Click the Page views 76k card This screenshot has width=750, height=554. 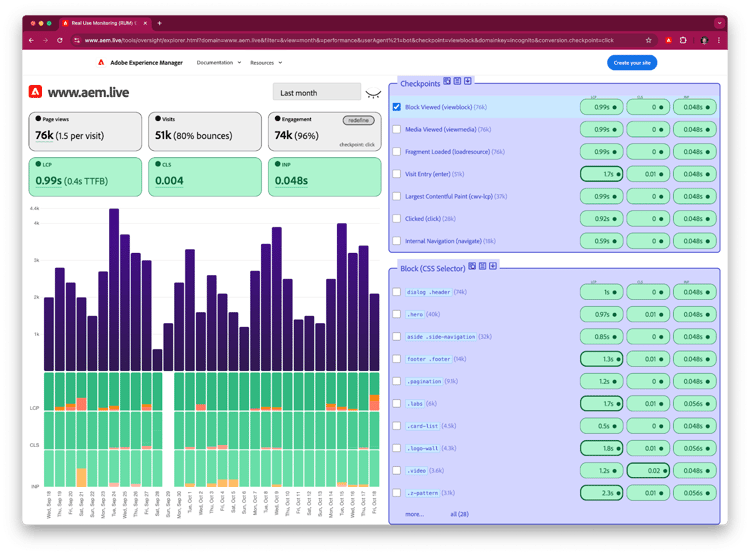(85, 132)
